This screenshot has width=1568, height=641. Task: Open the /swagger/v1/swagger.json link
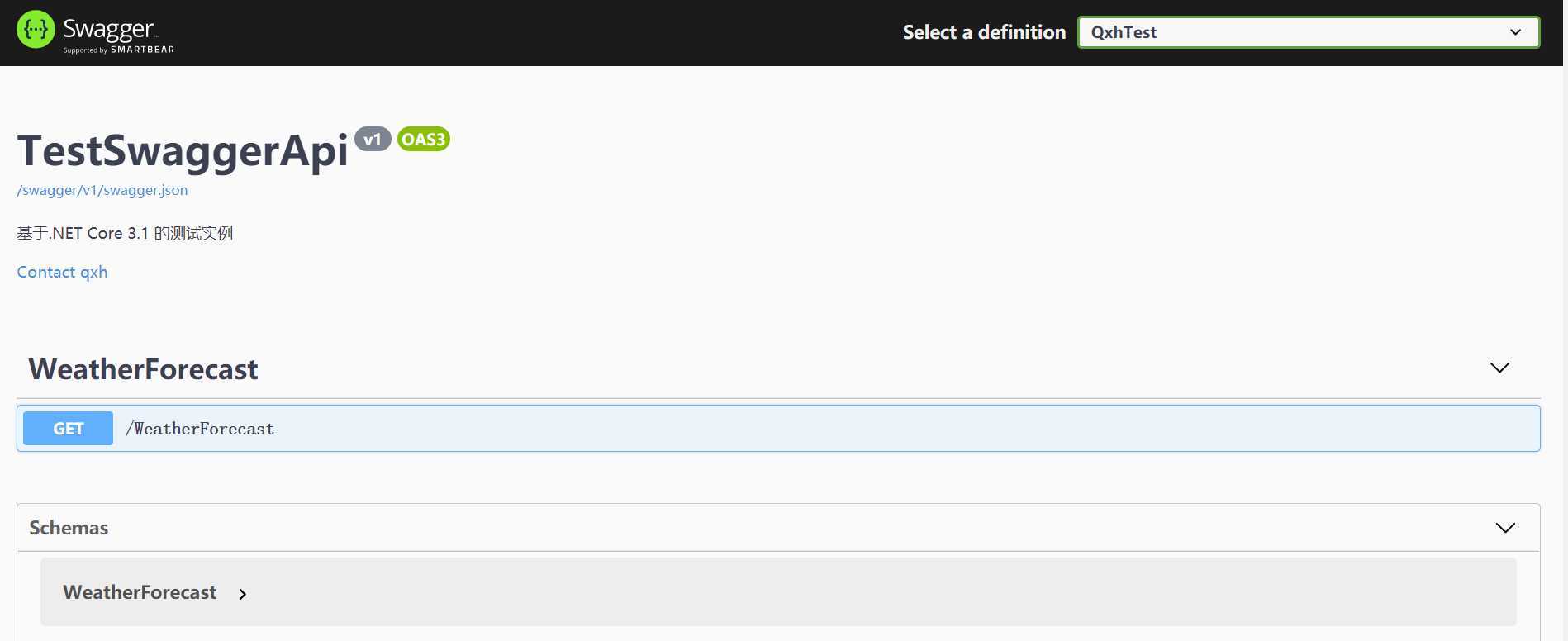coord(102,190)
